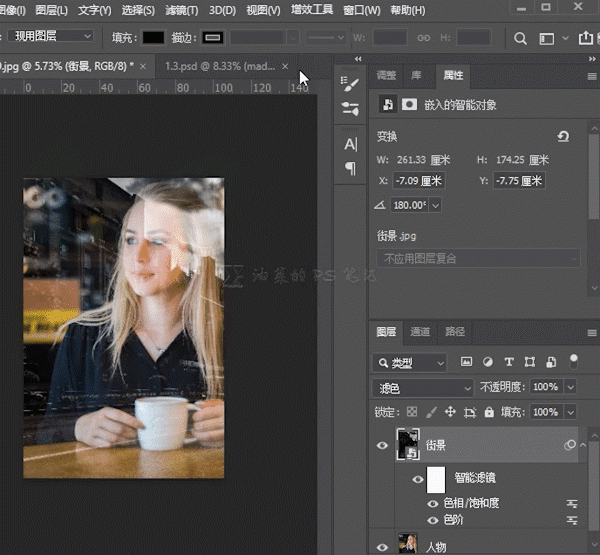
Task: Open the 3D(D) menu
Action: [x=222, y=10]
